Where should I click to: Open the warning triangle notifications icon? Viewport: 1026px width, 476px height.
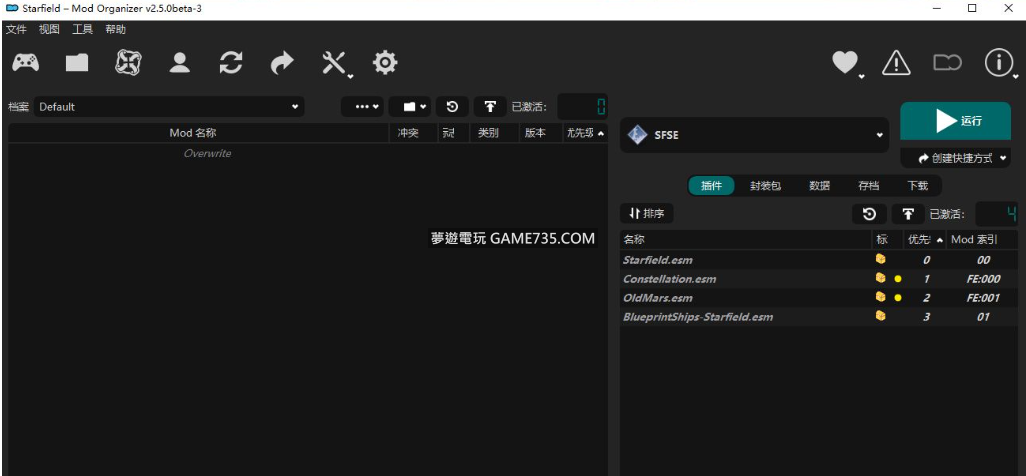point(896,63)
